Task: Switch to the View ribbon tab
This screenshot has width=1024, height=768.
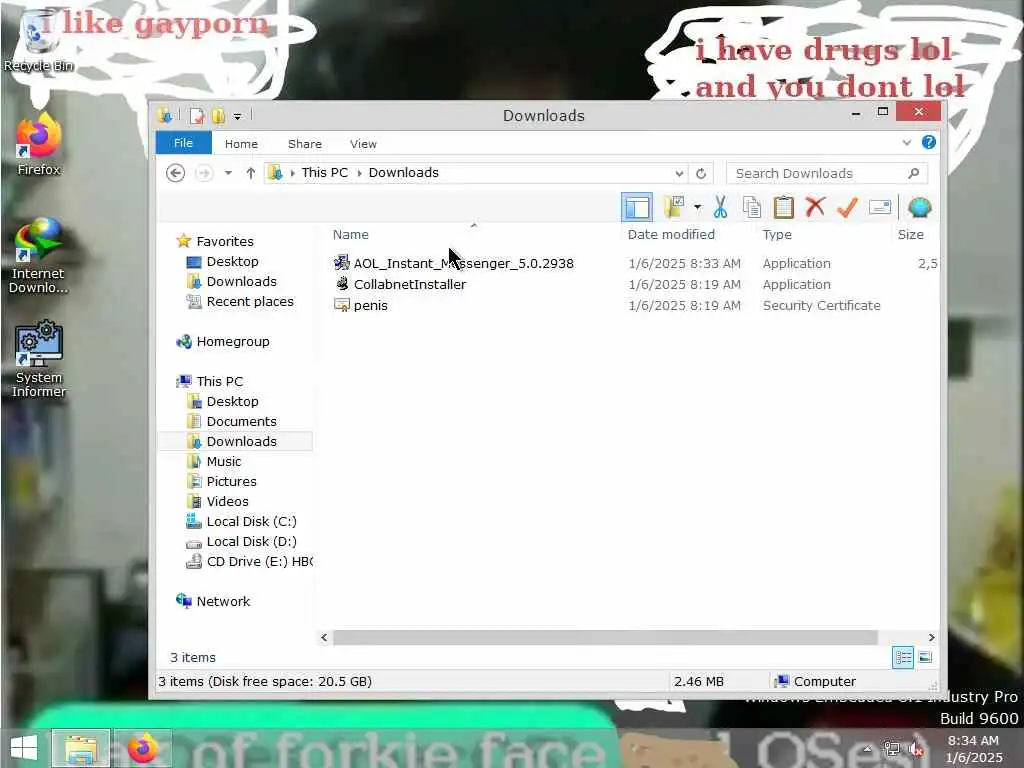Action: (363, 144)
